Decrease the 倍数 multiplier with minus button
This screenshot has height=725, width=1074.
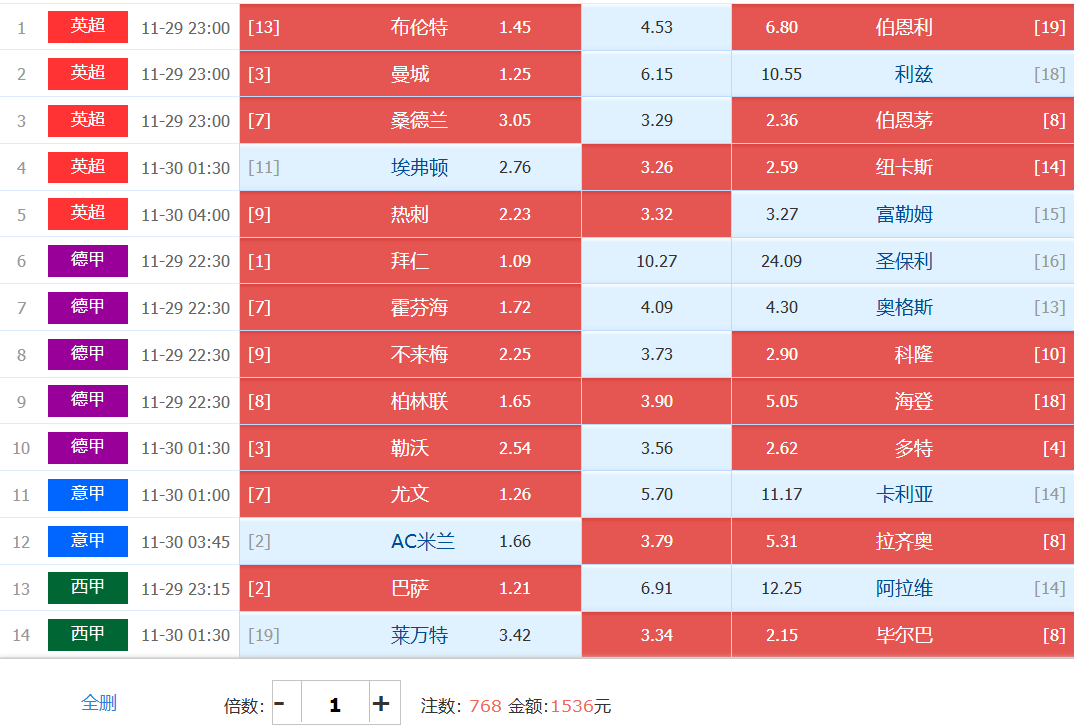click(280, 703)
